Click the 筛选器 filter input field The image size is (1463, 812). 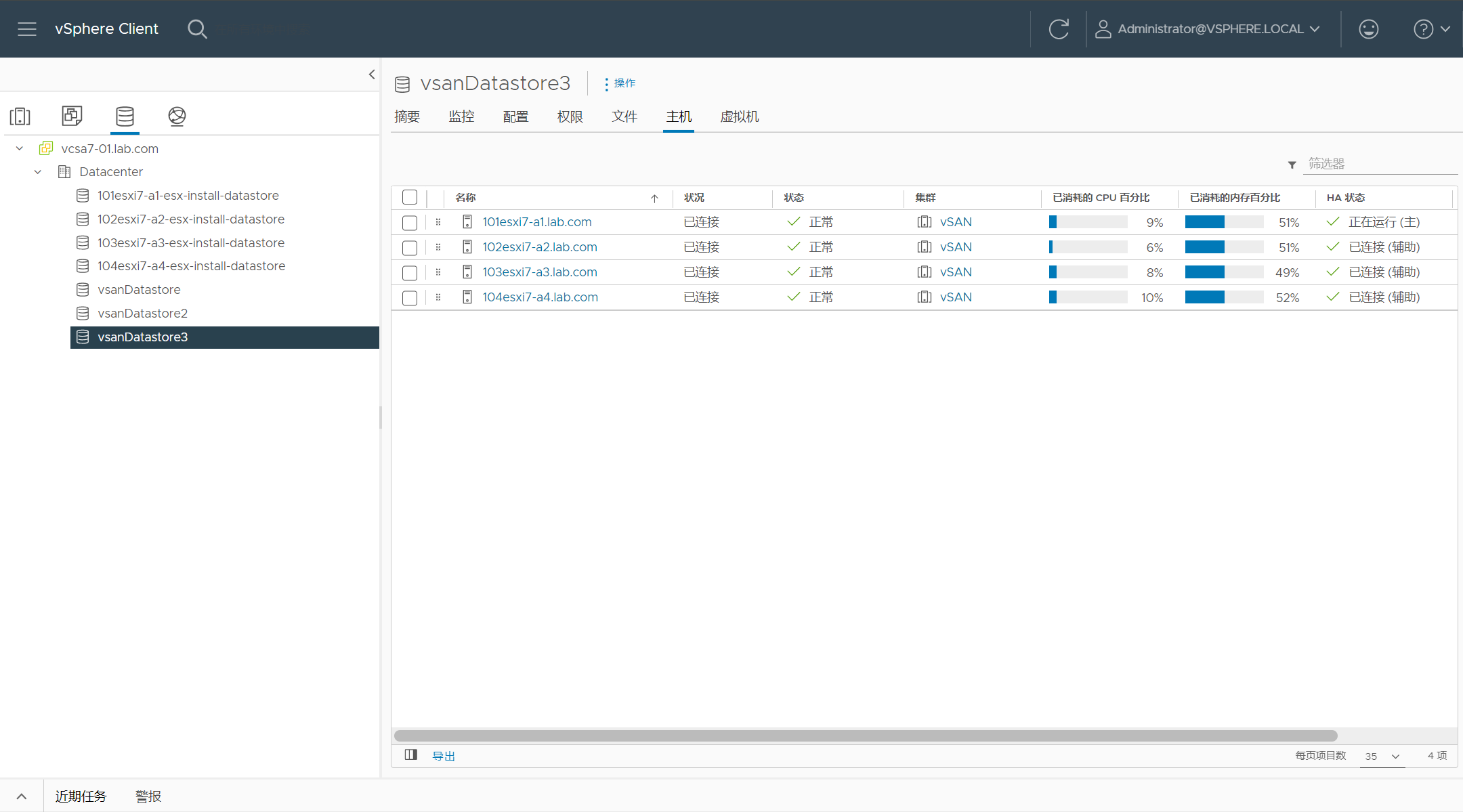click(x=1380, y=164)
